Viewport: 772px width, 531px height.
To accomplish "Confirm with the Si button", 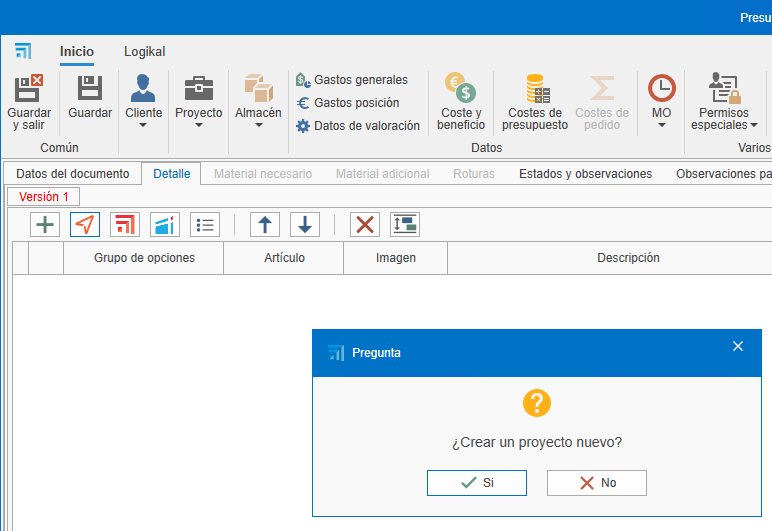I will coord(477,483).
